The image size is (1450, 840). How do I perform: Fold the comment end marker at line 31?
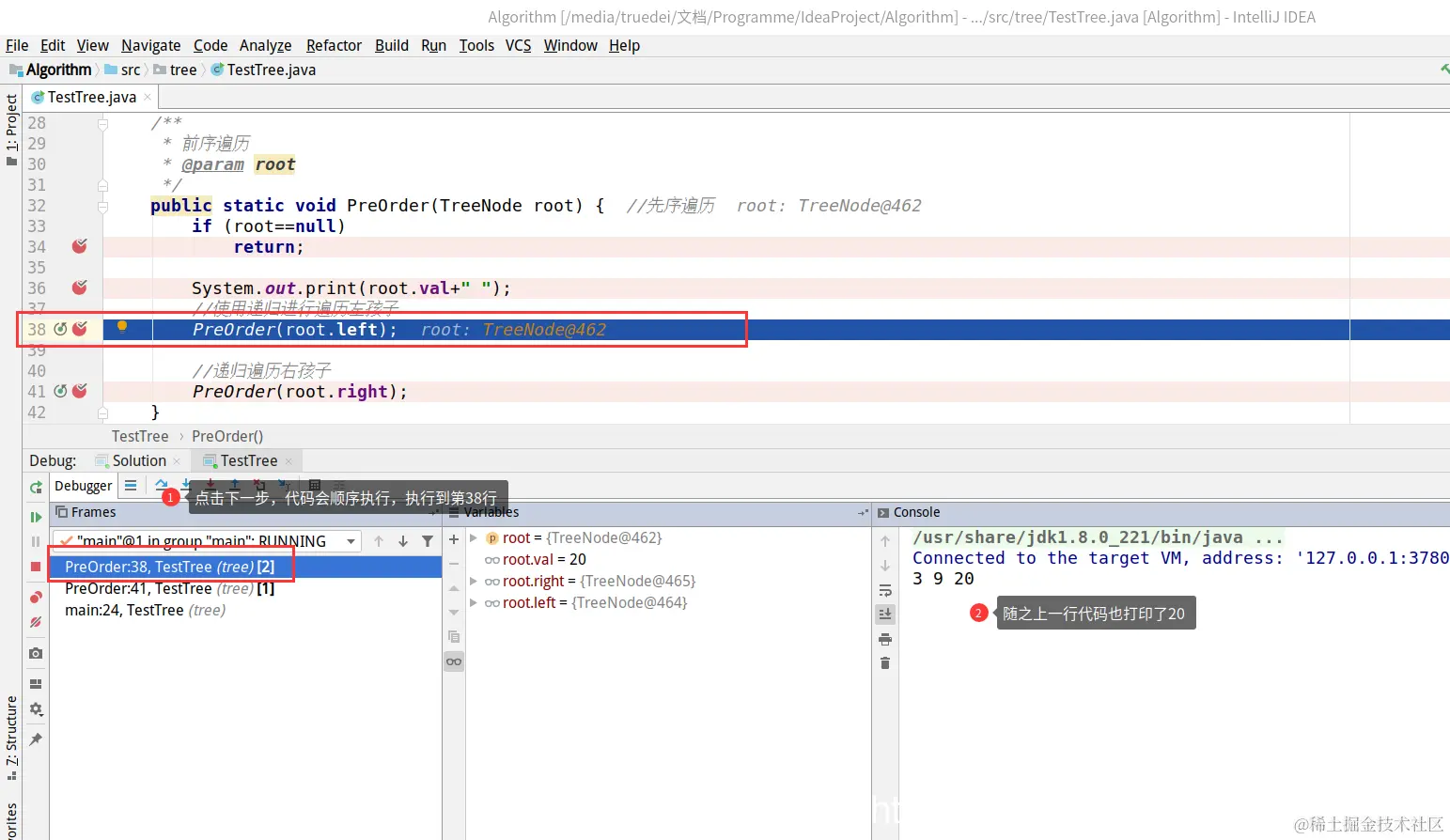103,185
